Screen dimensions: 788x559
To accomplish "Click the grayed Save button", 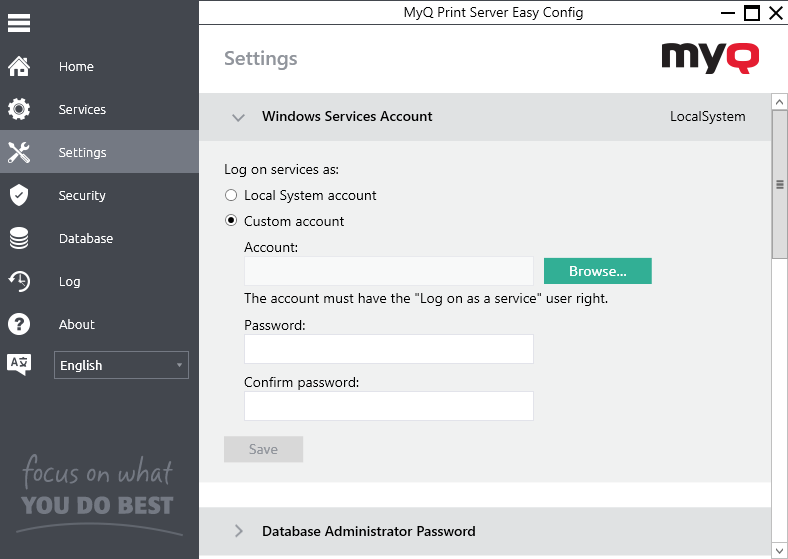I will tap(263, 450).
